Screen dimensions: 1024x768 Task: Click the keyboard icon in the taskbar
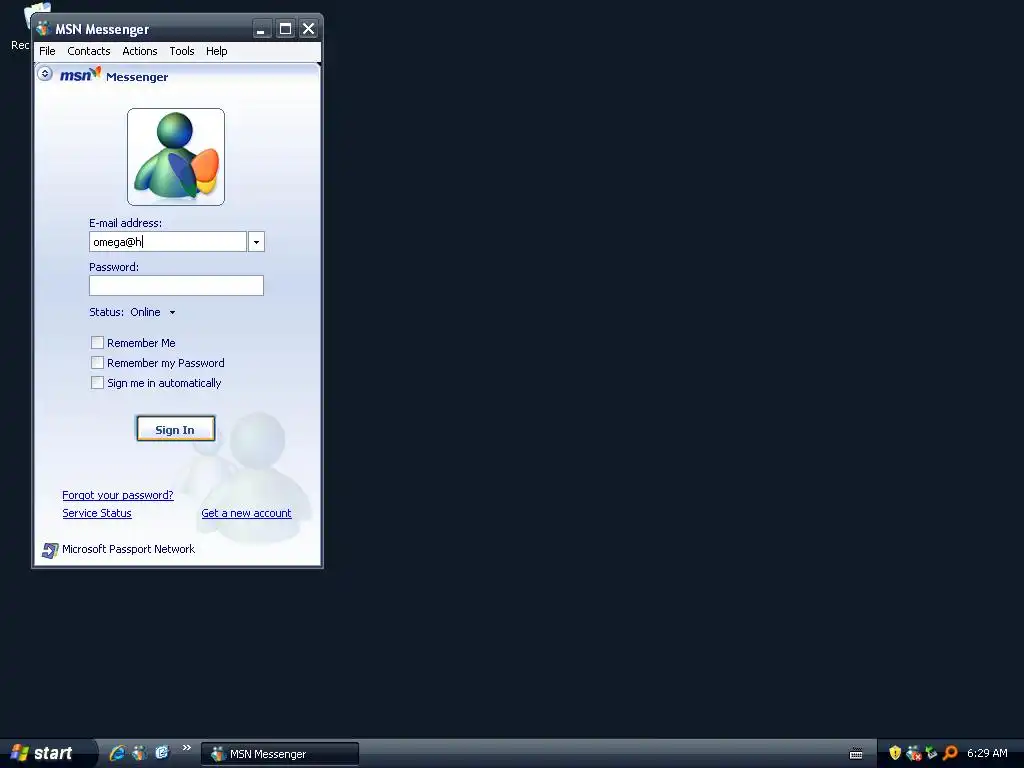pos(856,754)
